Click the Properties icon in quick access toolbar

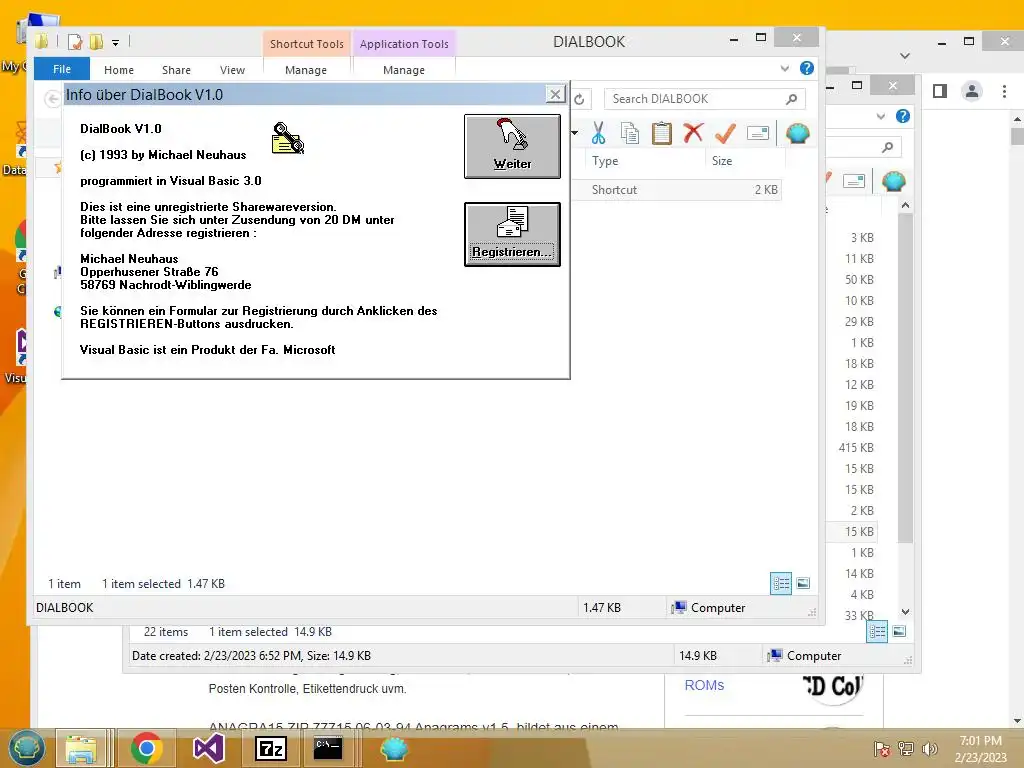pyautogui.click(x=74, y=42)
